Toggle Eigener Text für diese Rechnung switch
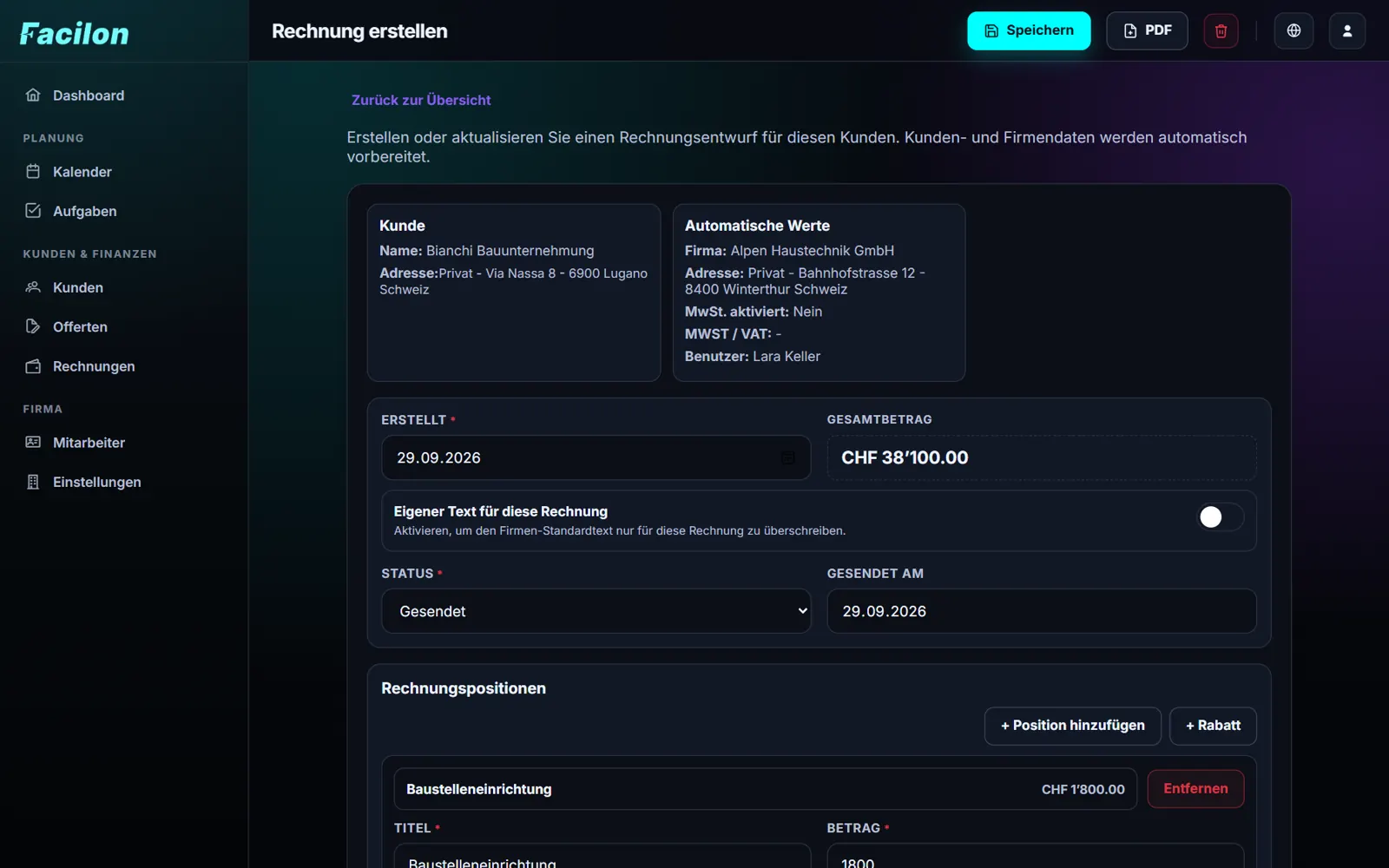 (x=1221, y=517)
